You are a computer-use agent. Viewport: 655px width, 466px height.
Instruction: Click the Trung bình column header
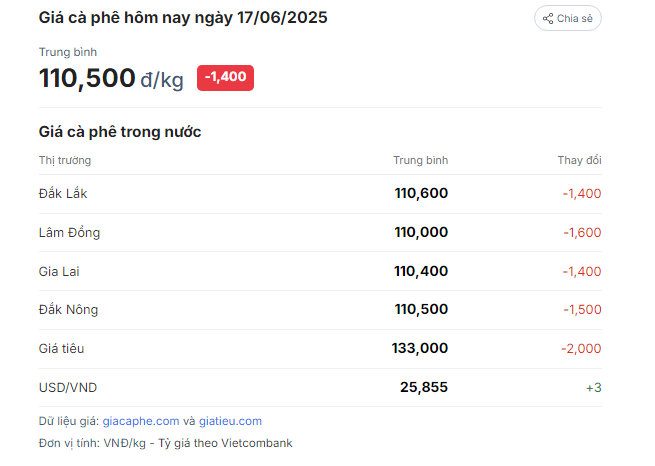click(421, 160)
